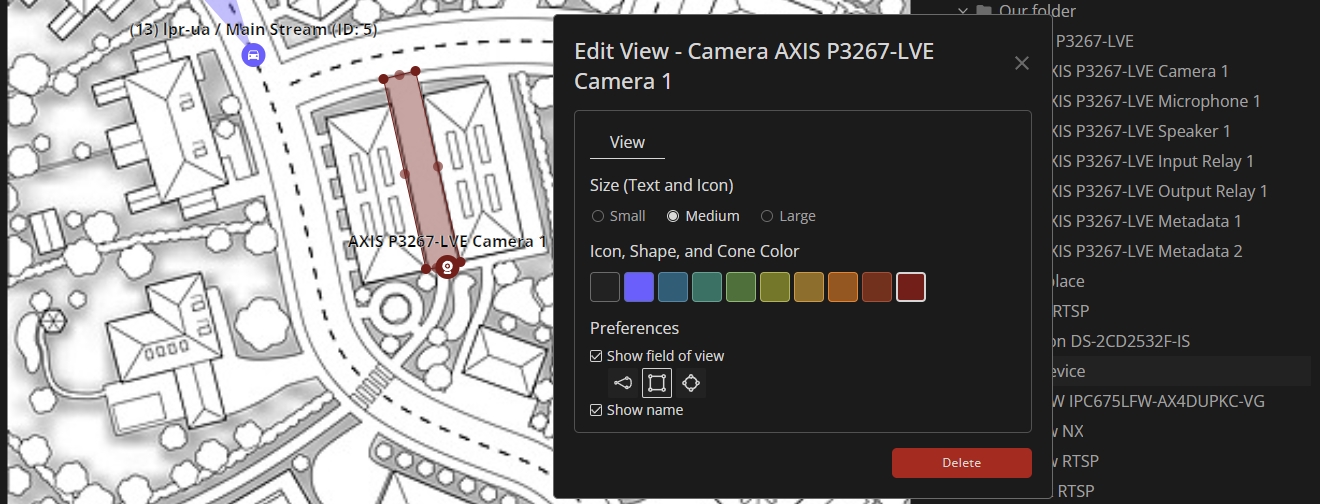Screen dimensions: 1320x504
Task: Select AXIS P3267-LVE Metadata 2 in tree
Action: (x=1145, y=251)
